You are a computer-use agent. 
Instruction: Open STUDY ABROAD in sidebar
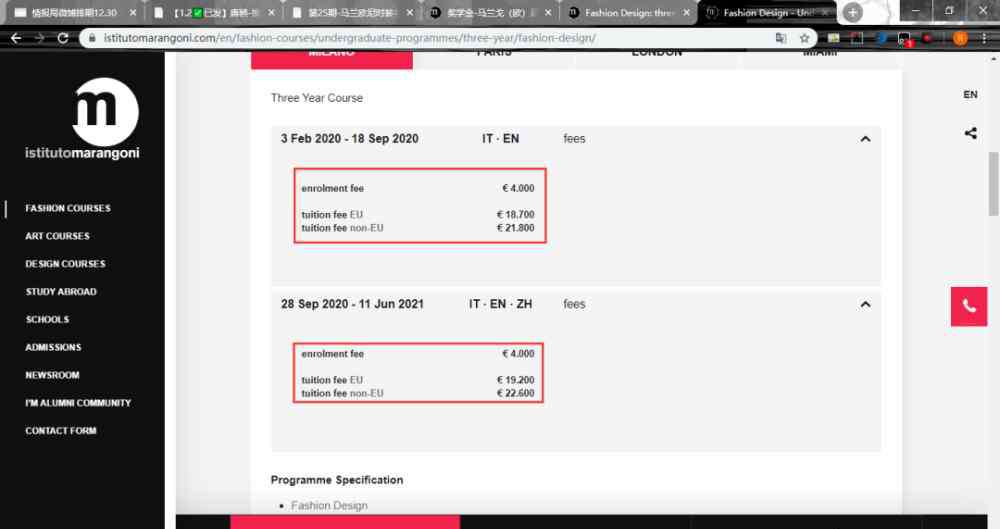pos(61,292)
